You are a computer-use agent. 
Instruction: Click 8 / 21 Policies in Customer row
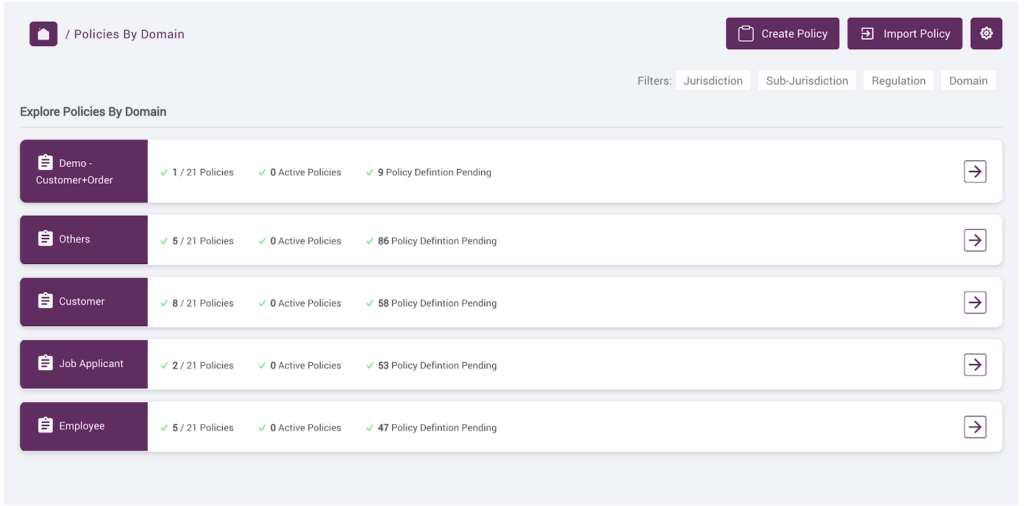tap(202, 303)
